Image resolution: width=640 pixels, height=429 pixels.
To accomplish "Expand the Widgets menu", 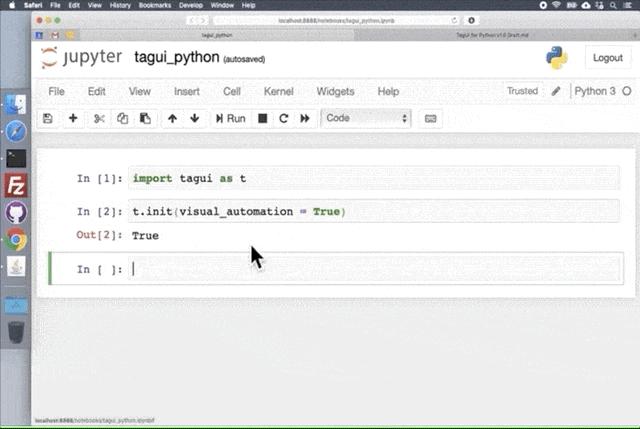I will point(335,91).
